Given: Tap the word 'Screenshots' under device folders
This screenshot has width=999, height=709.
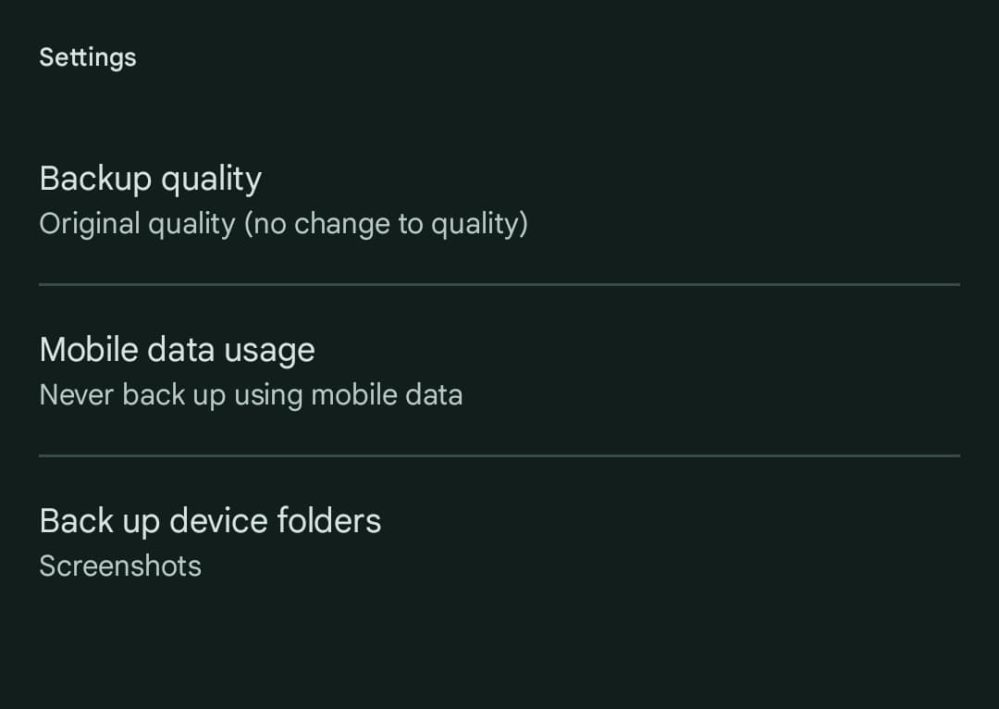Looking at the screenshot, I should click(x=120, y=566).
